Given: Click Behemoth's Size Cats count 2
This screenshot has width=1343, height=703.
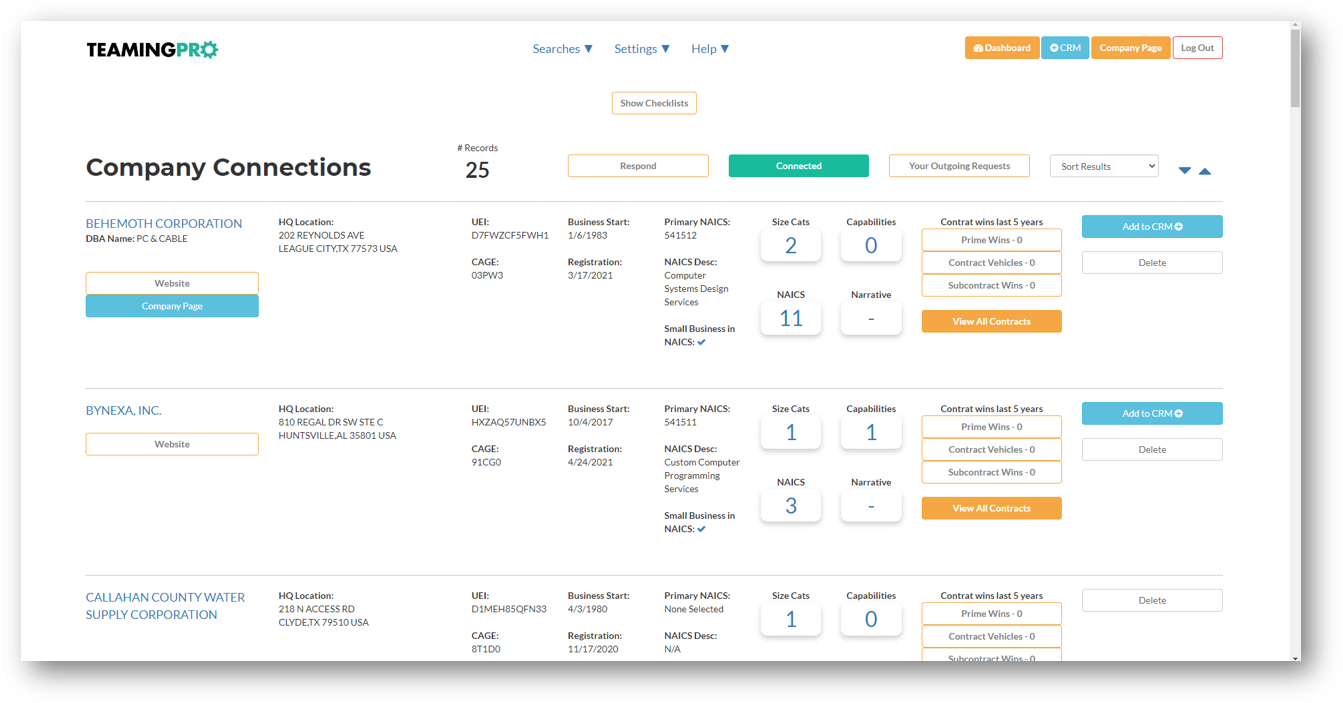Looking at the screenshot, I should (x=791, y=245).
